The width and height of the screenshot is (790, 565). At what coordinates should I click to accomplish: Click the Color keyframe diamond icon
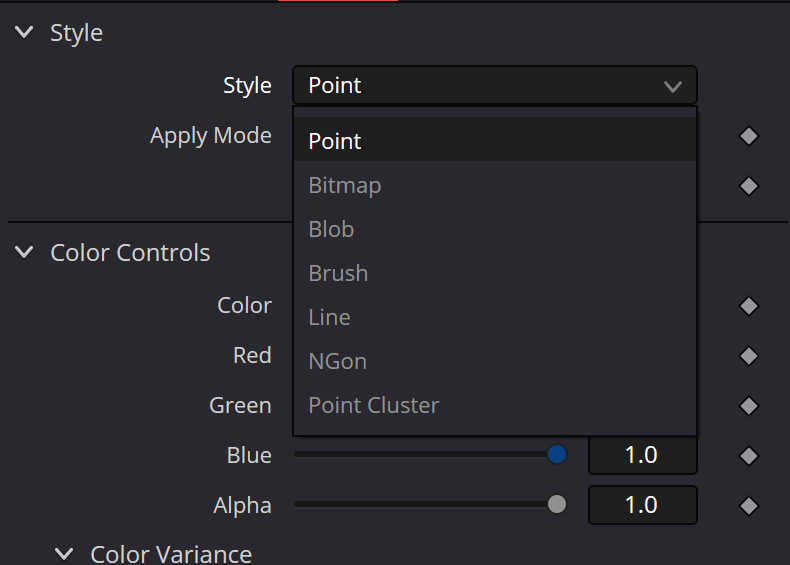pyautogui.click(x=749, y=306)
